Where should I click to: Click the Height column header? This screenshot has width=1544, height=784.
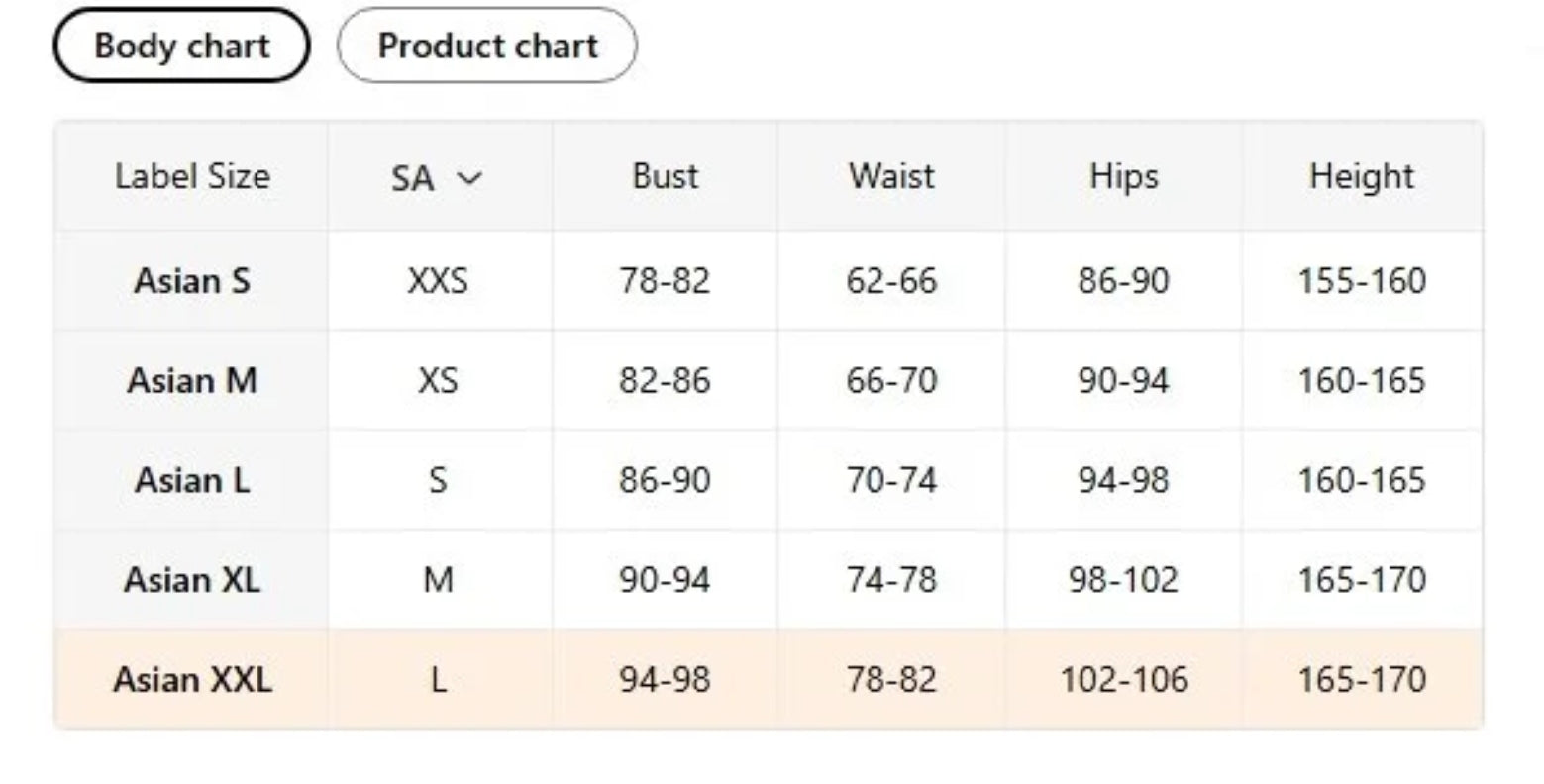click(1362, 176)
